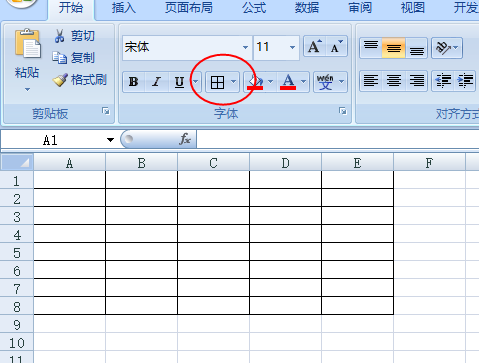Open the font size 11 dropdown
The width and height of the screenshot is (479, 363).
click(292, 47)
